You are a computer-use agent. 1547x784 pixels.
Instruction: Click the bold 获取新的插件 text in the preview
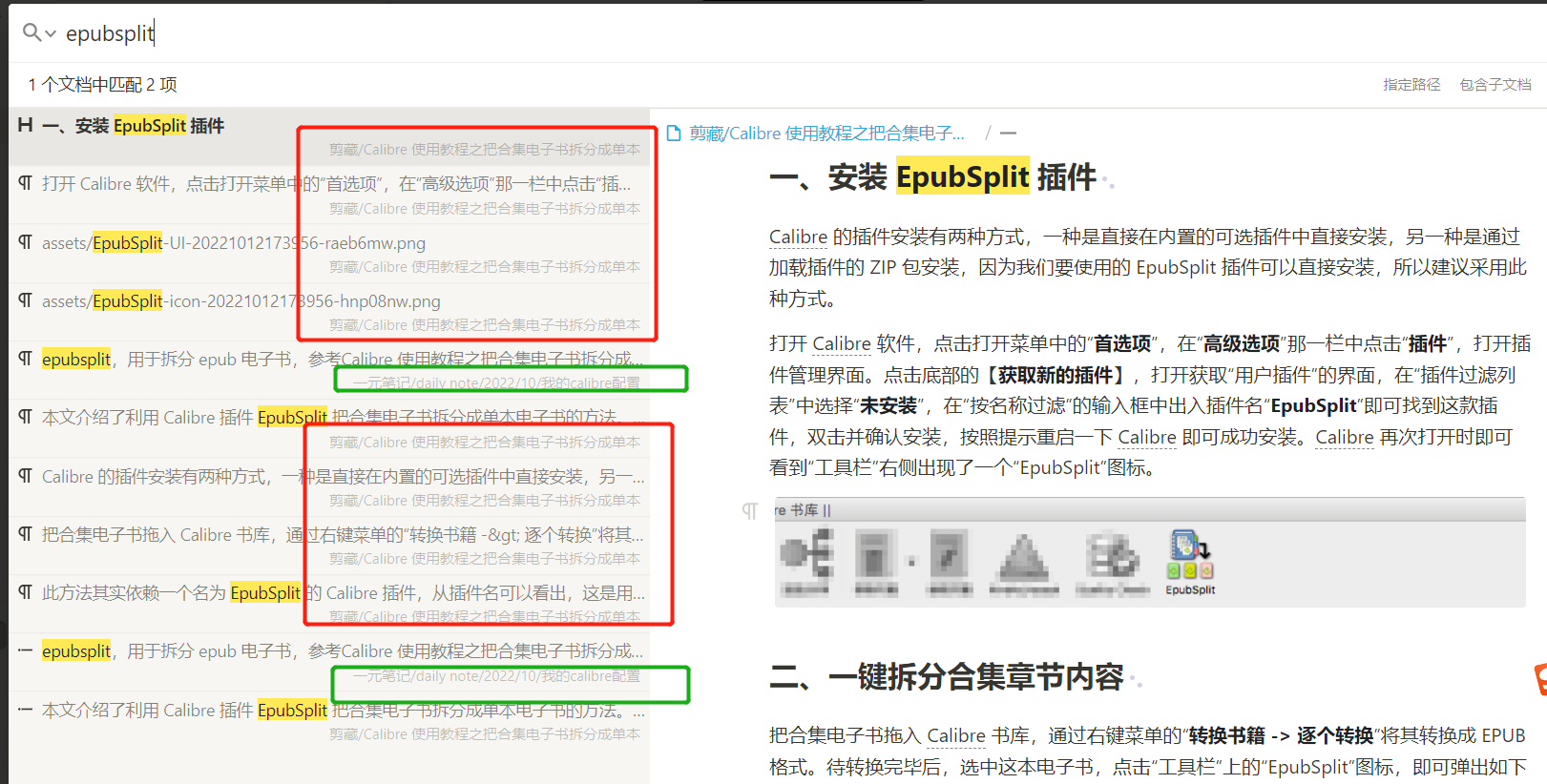coord(1056,375)
